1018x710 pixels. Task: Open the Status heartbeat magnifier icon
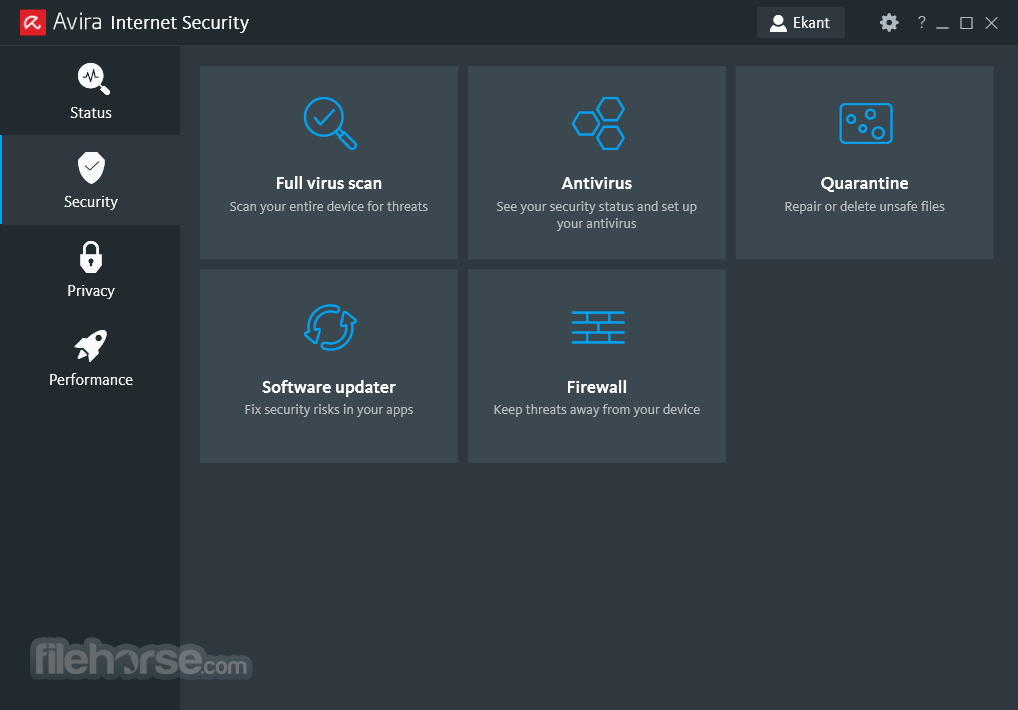93,79
